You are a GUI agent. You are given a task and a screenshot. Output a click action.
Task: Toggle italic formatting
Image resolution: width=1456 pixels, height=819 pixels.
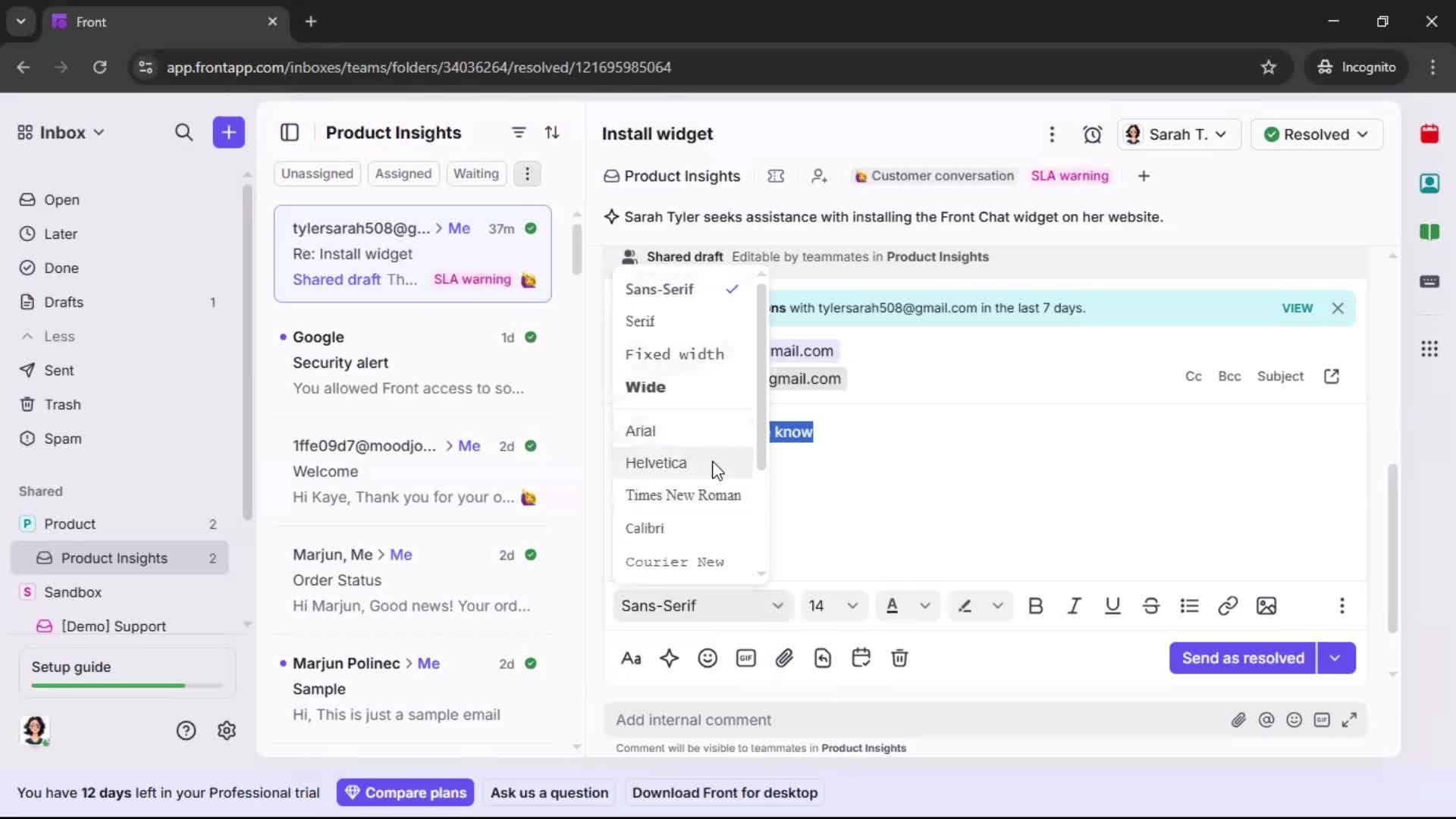(1074, 606)
